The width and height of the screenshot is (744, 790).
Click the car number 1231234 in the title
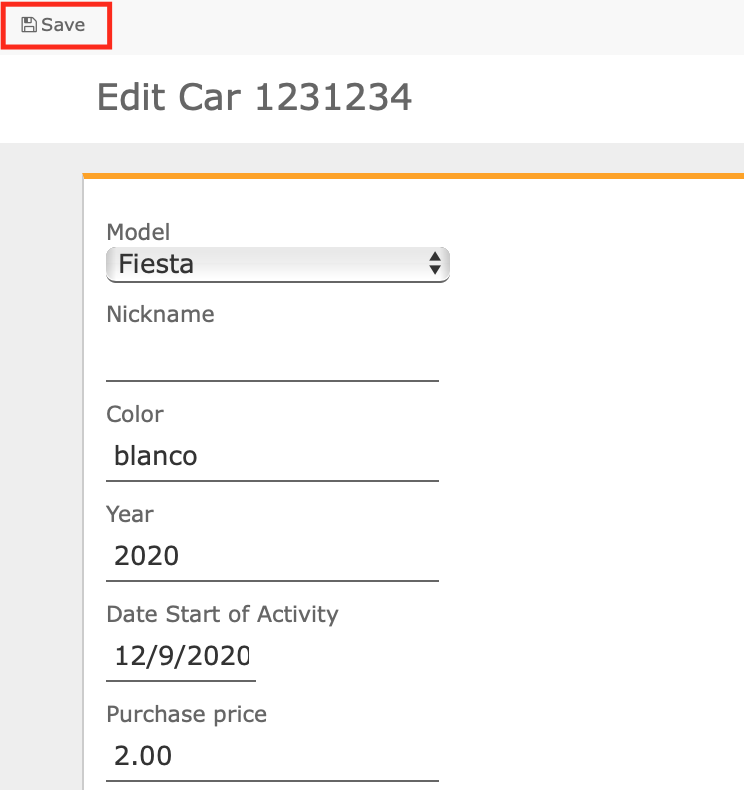coord(333,97)
